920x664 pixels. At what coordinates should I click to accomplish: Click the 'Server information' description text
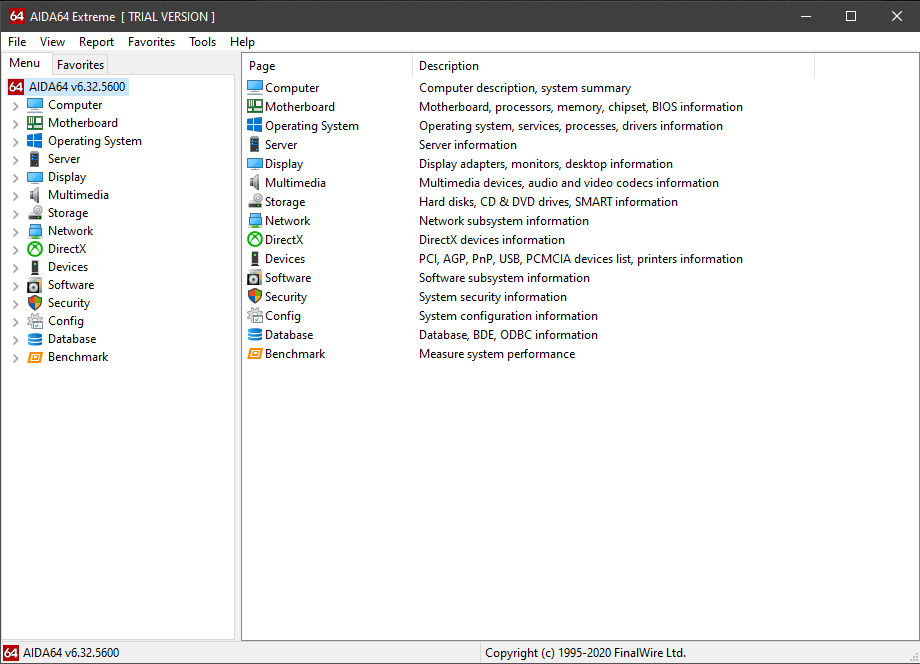coord(468,144)
